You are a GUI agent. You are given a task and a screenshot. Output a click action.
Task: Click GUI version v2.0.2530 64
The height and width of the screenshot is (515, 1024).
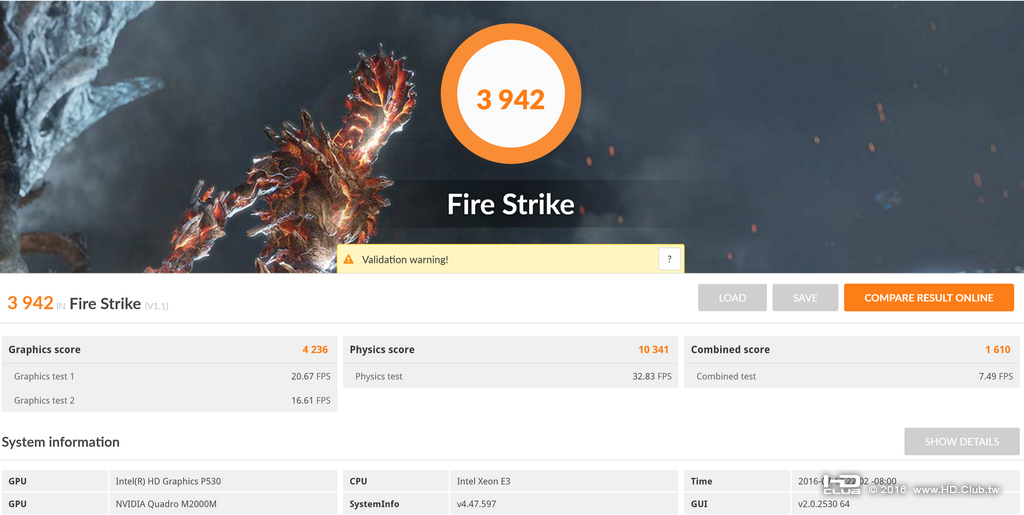pos(824,504)
